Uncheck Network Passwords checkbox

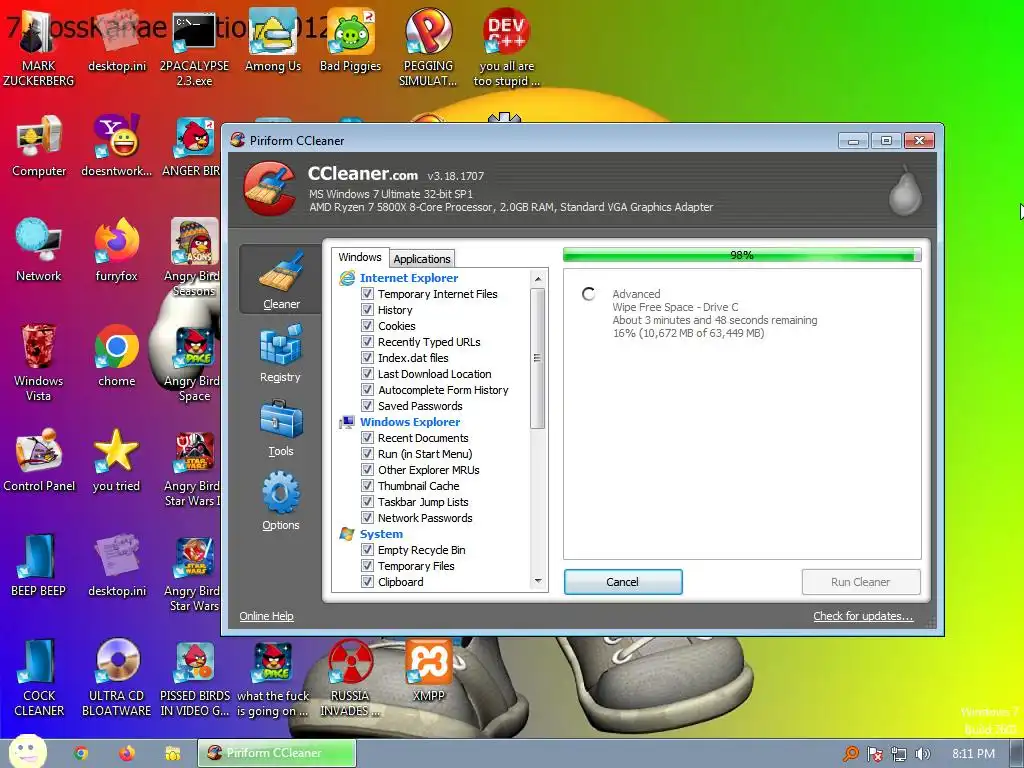[367, 518]
